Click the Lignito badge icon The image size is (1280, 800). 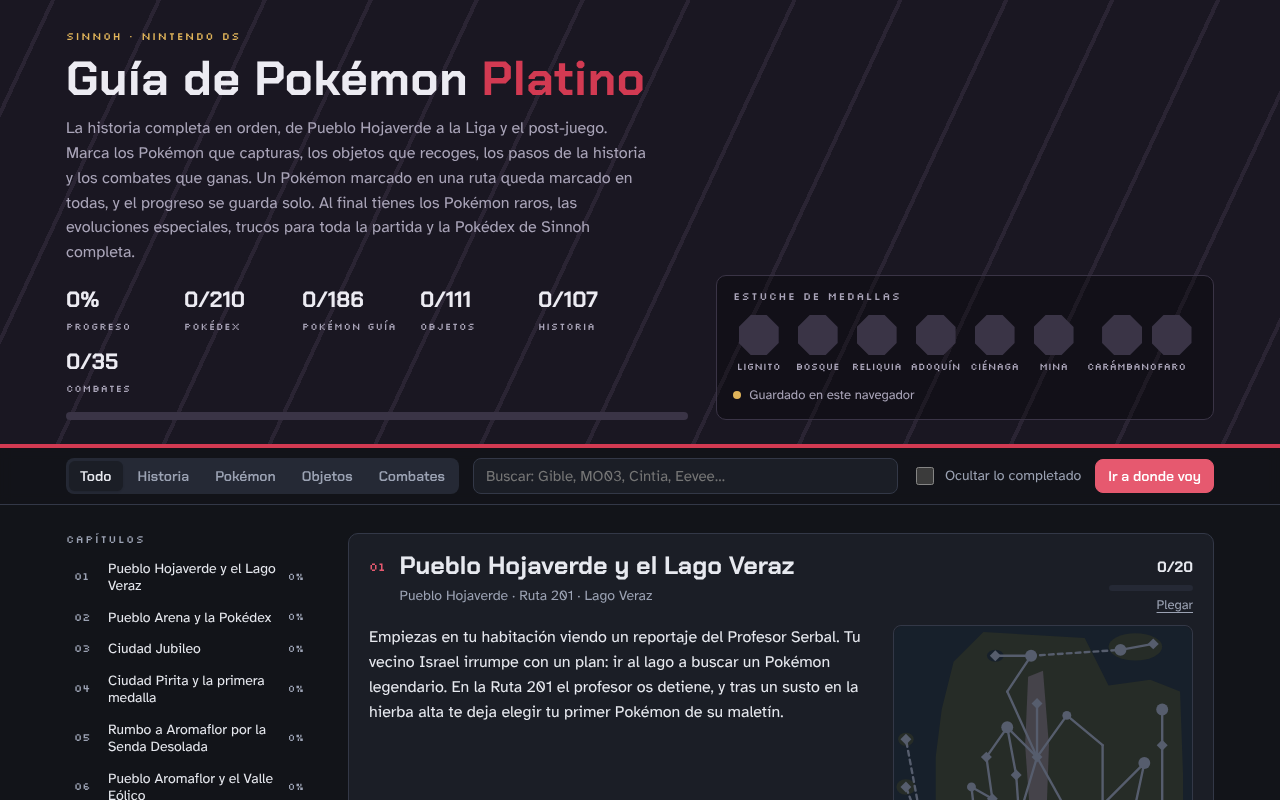759,335
